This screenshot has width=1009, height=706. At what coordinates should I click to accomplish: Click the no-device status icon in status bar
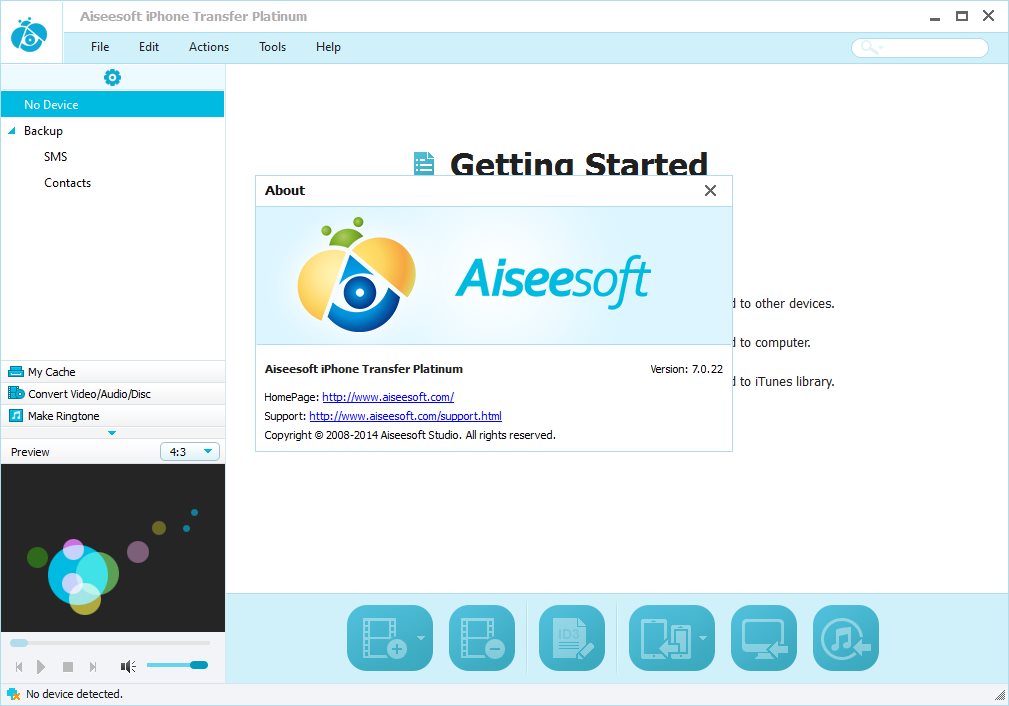(x=14, y=694)
